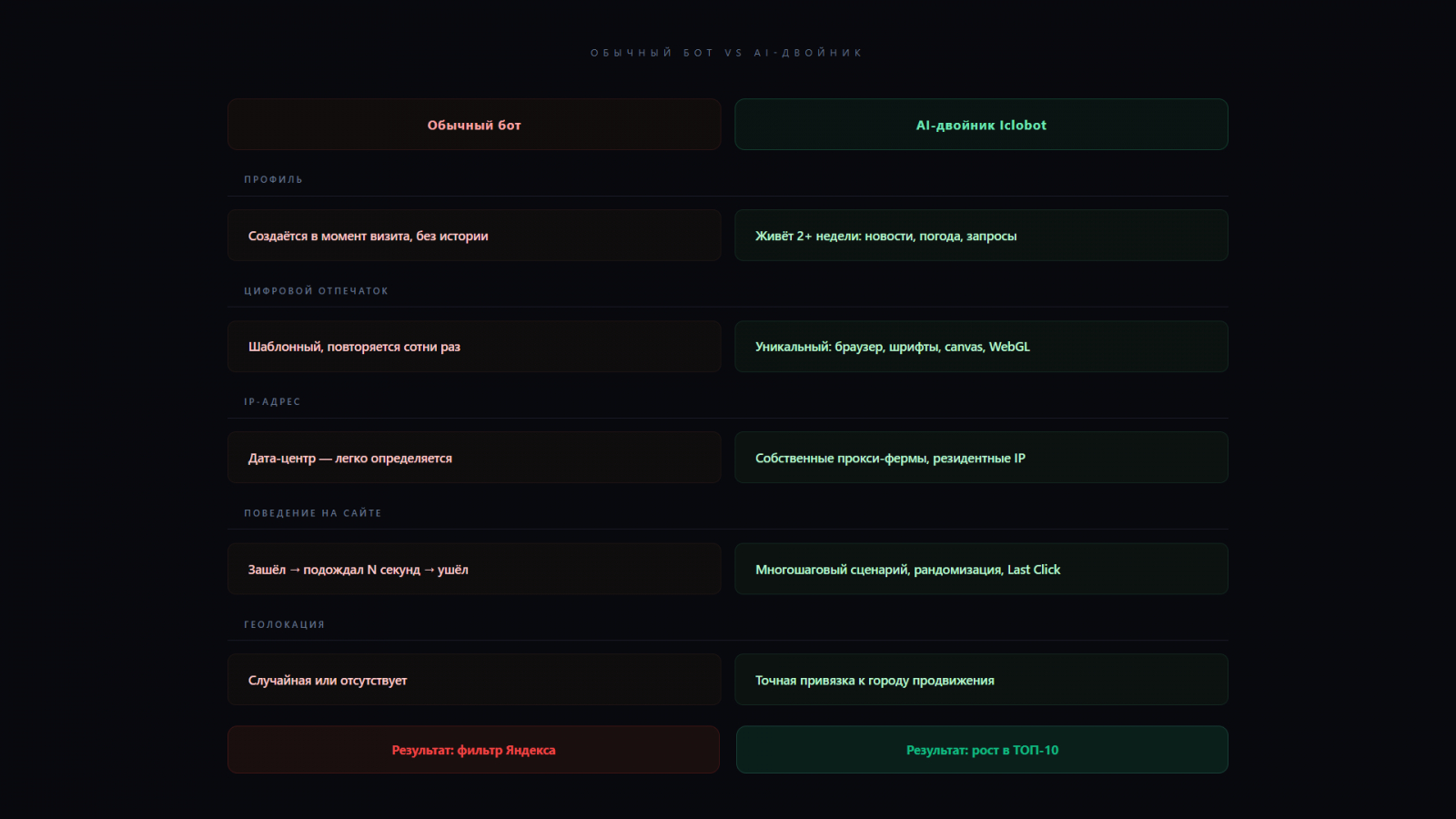The width and height of the screenshot is (1456, 819).
Task: Select the "AI-двойник Iclobot" column header
Action: coord(981,125)
